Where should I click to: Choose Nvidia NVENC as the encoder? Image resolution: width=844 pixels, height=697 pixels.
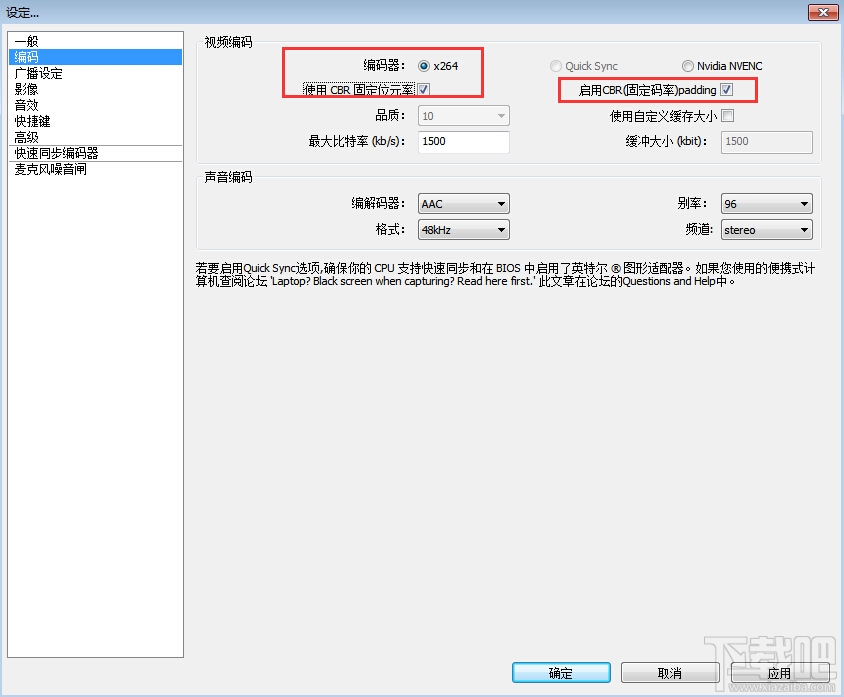(688, 66)
